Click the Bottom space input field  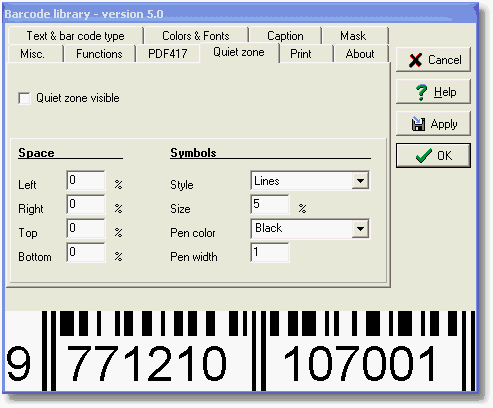click(86, 252)
